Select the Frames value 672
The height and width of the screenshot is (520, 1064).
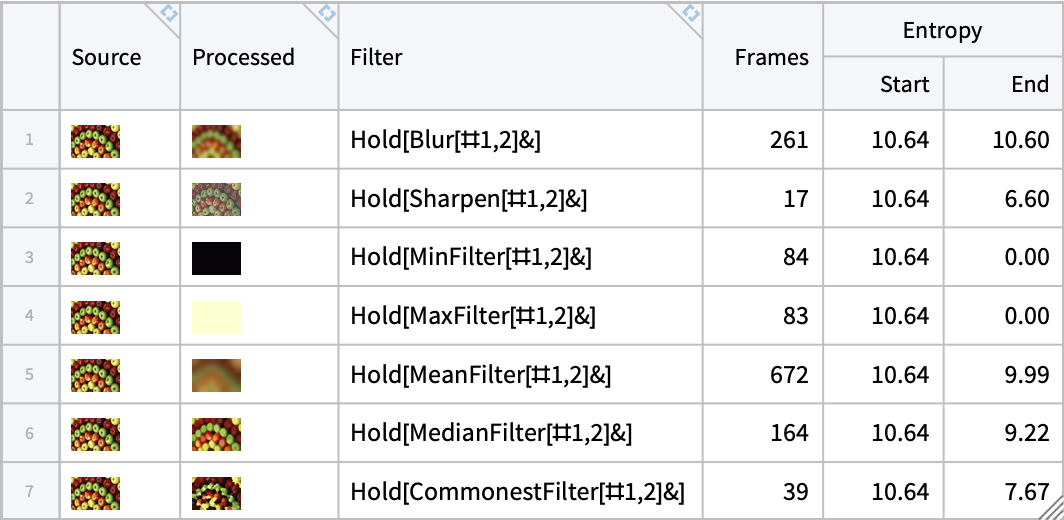pyautogui.click(x=788, y=375)
